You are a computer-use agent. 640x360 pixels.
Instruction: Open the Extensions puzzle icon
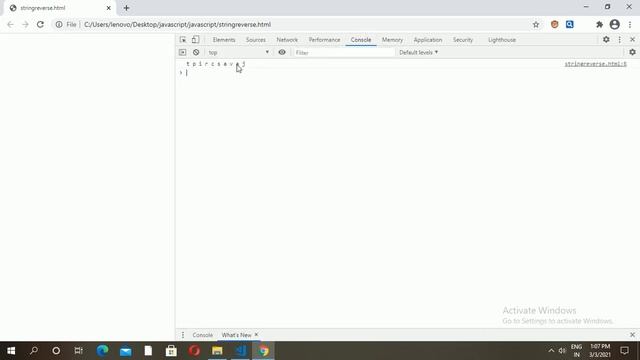599,24
